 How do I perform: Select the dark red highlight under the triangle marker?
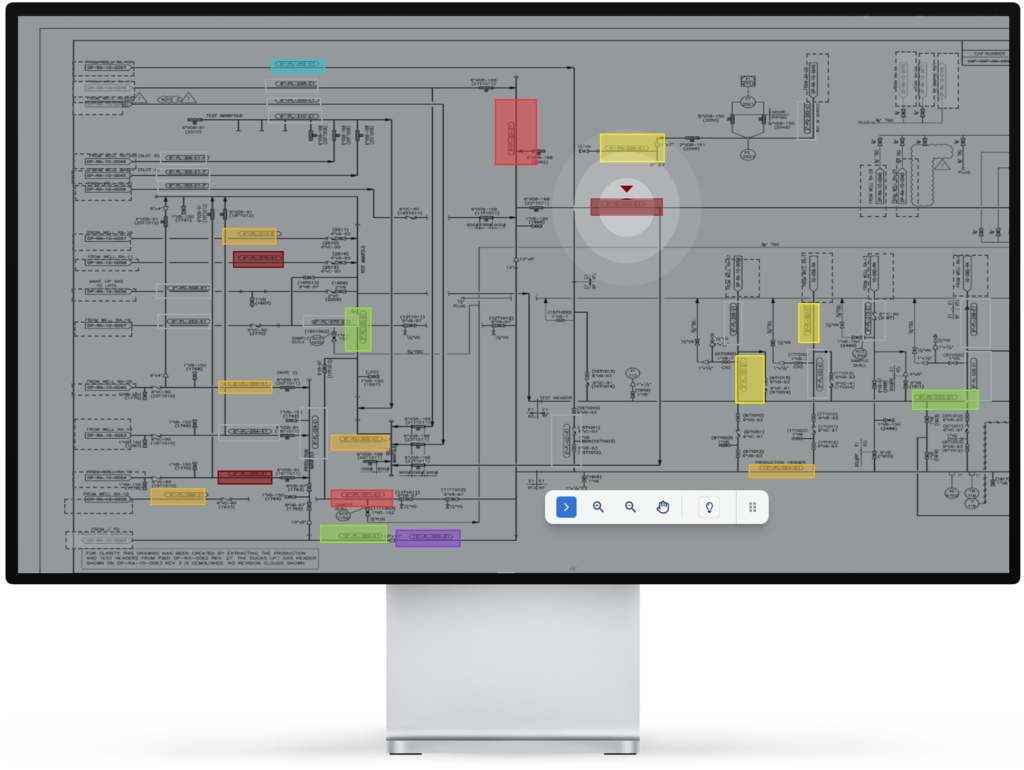pyautogui.click(x=626, y=207)
